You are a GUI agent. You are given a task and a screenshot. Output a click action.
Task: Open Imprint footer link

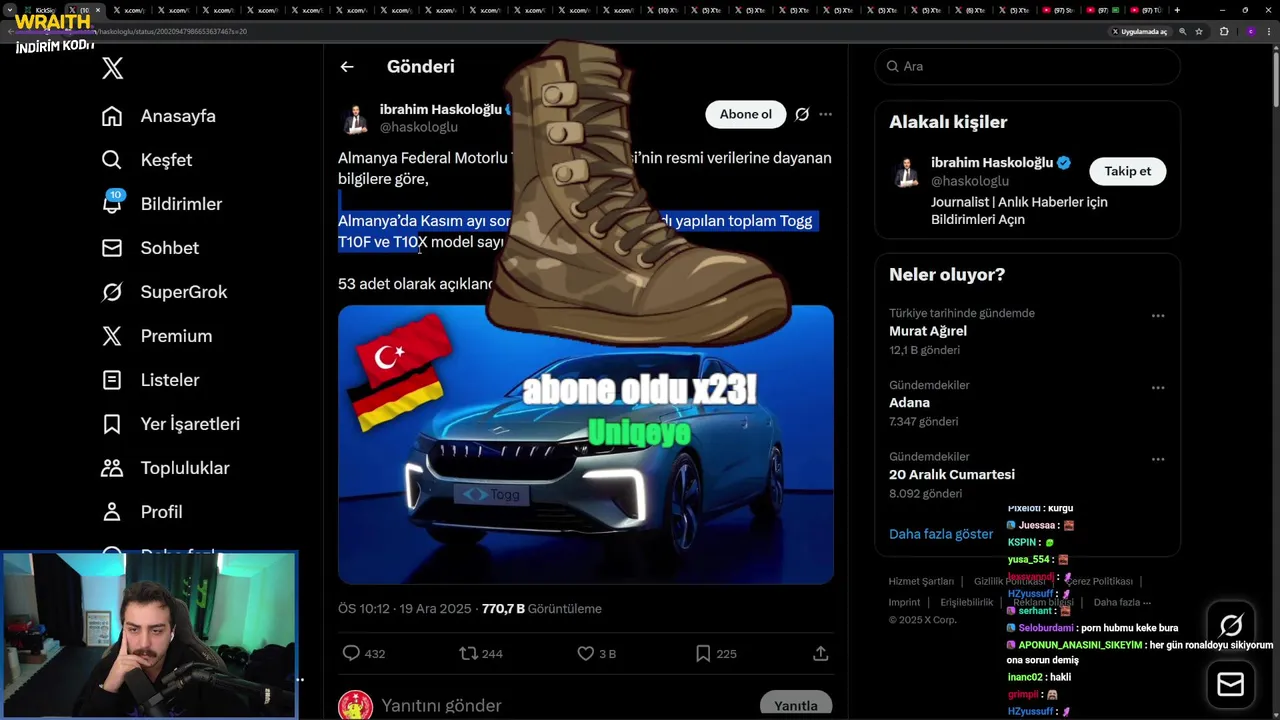coord(904,602)
